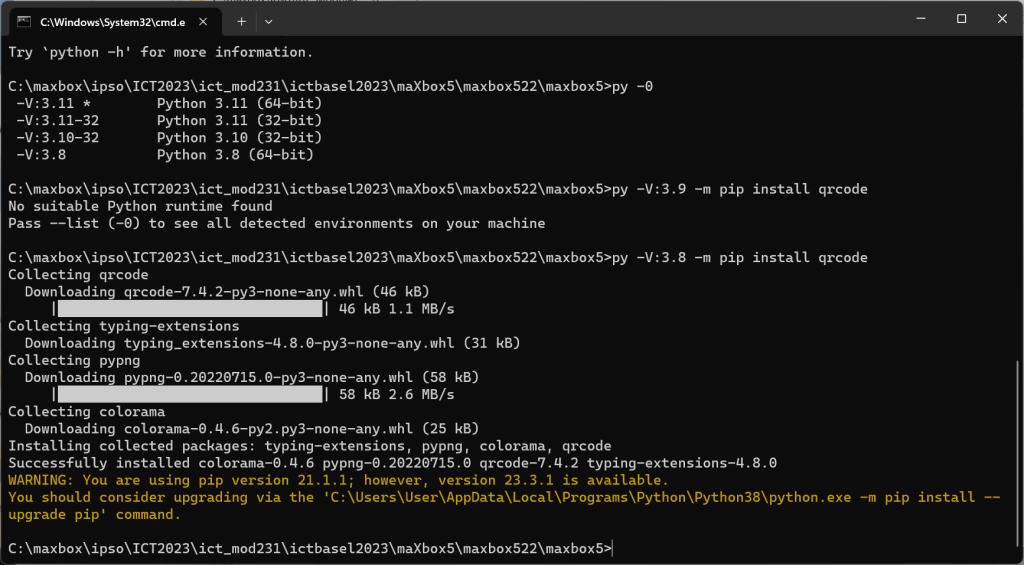This screenshot has width=1024, height=565.
Task: Open a new tab with the plus button
Action: tap(242, 20)
